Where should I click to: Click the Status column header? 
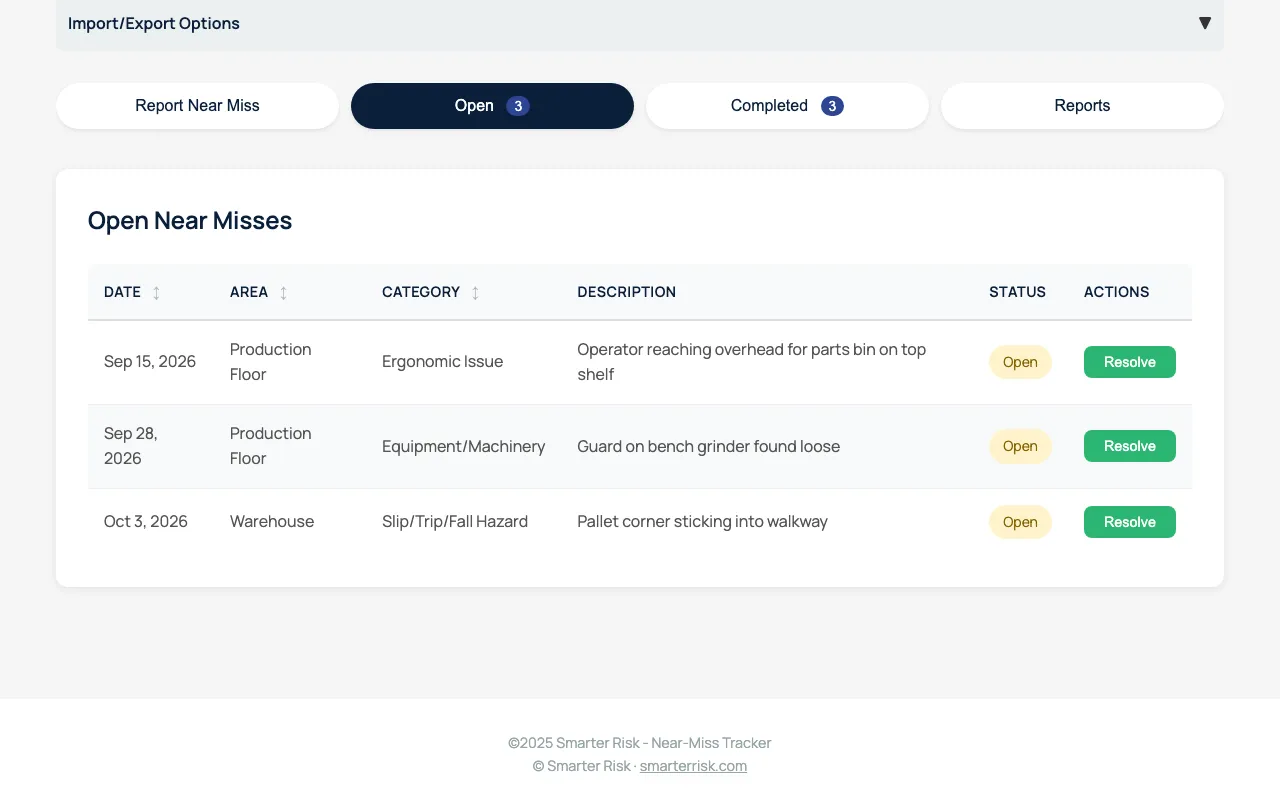click(1017, 292)
